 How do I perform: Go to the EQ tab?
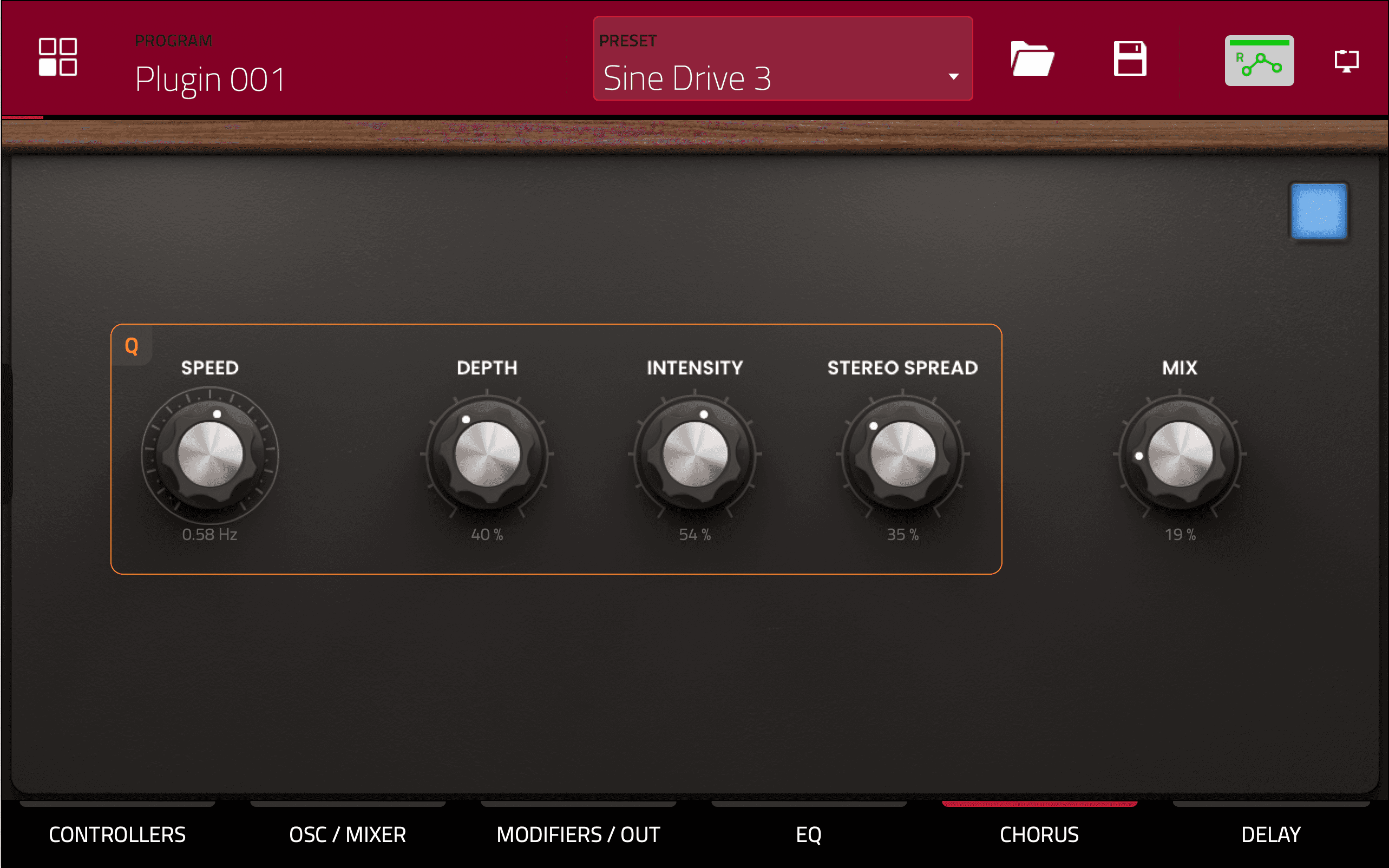click(809, 834)
